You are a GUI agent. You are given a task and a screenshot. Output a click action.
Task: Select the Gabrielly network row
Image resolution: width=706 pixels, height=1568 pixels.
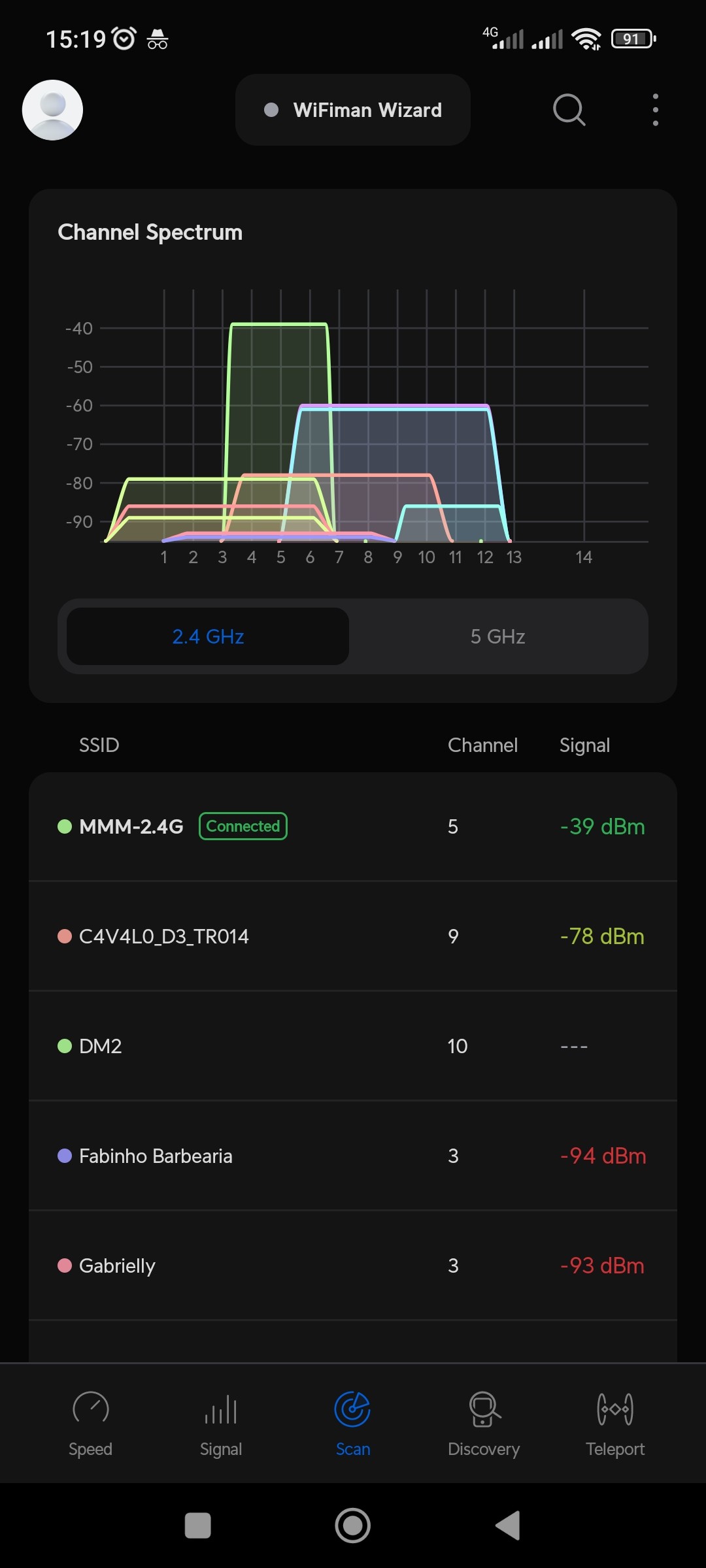tap(353, 1266)
